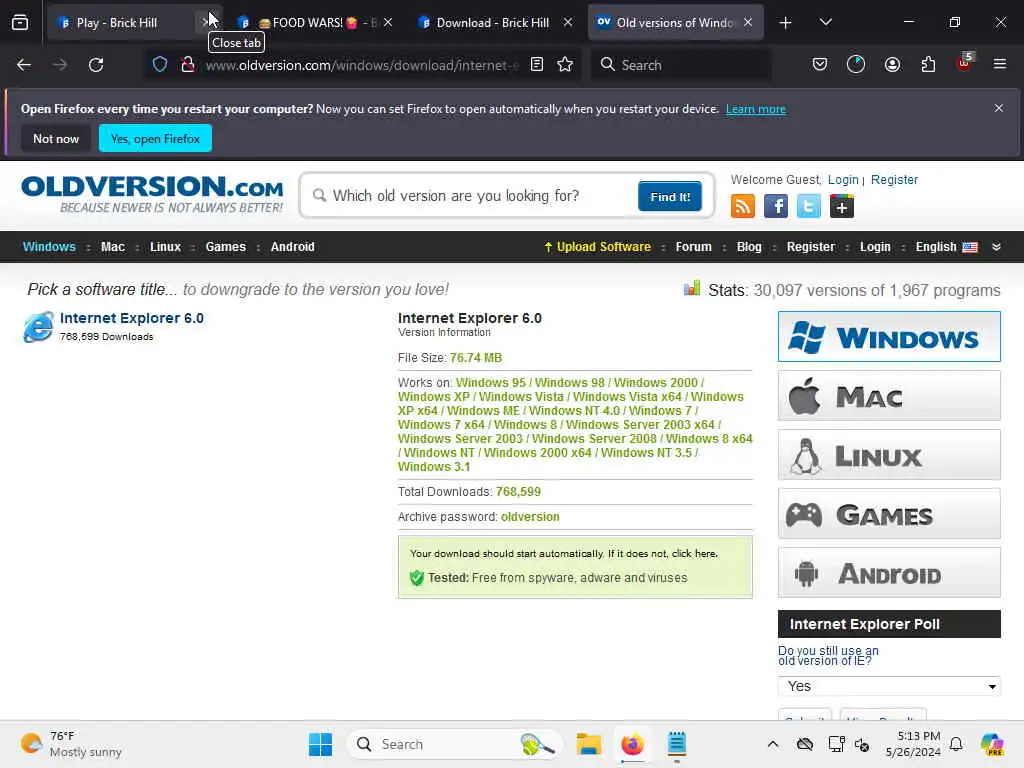Click the Register link beside Welcome Guest
Image resolution: width=1024 pixels, height=768 pixels.
pyautogui.click(x=894, y=180)
